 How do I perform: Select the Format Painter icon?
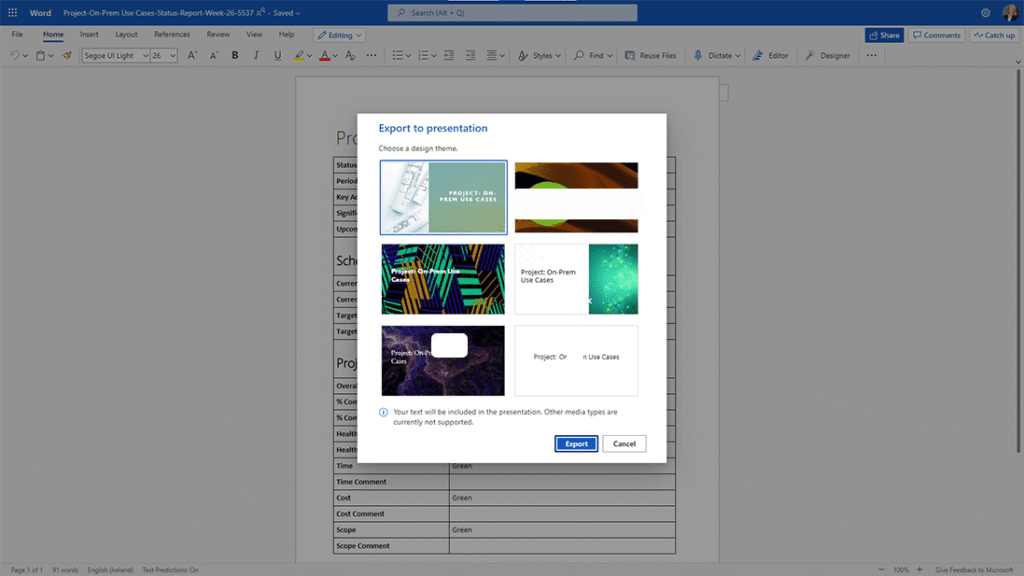point(67,56)
